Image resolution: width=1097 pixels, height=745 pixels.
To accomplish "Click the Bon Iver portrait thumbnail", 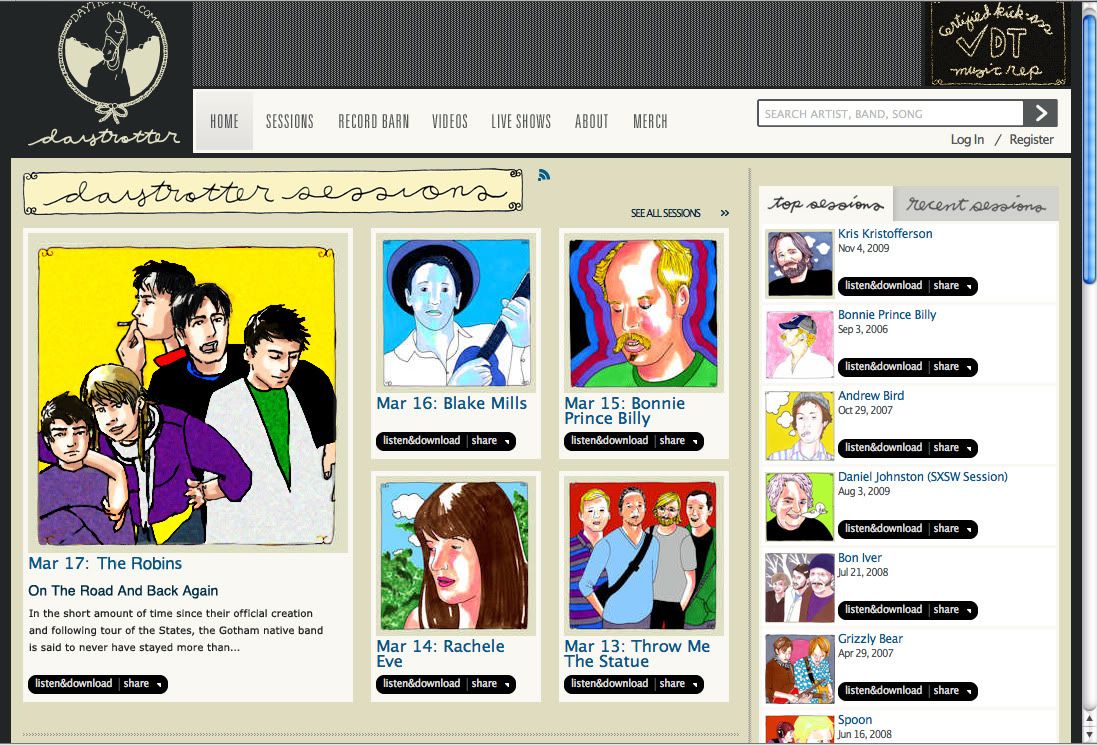I will (x=800, y=588).
